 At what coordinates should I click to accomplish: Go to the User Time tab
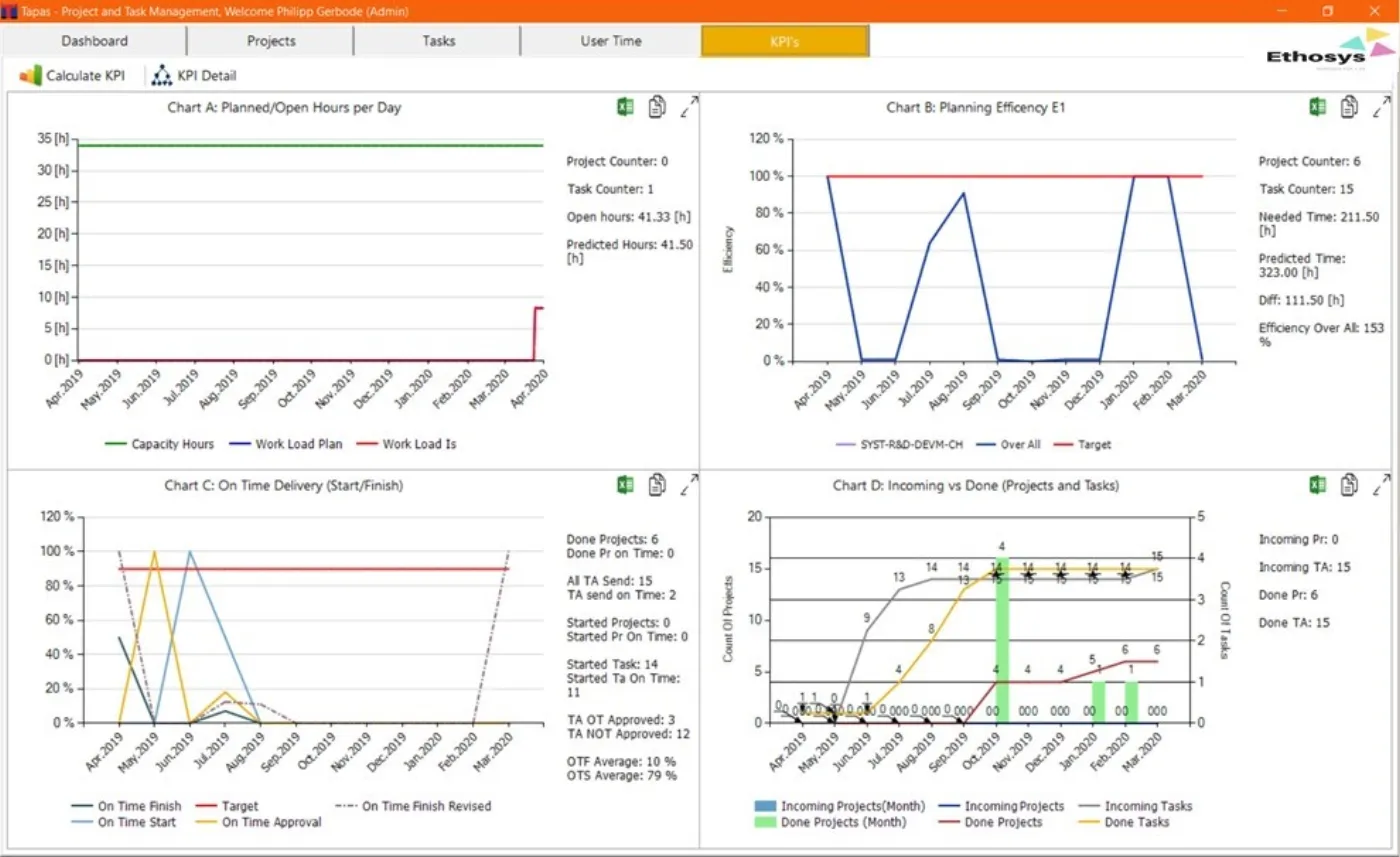[611, 41]
